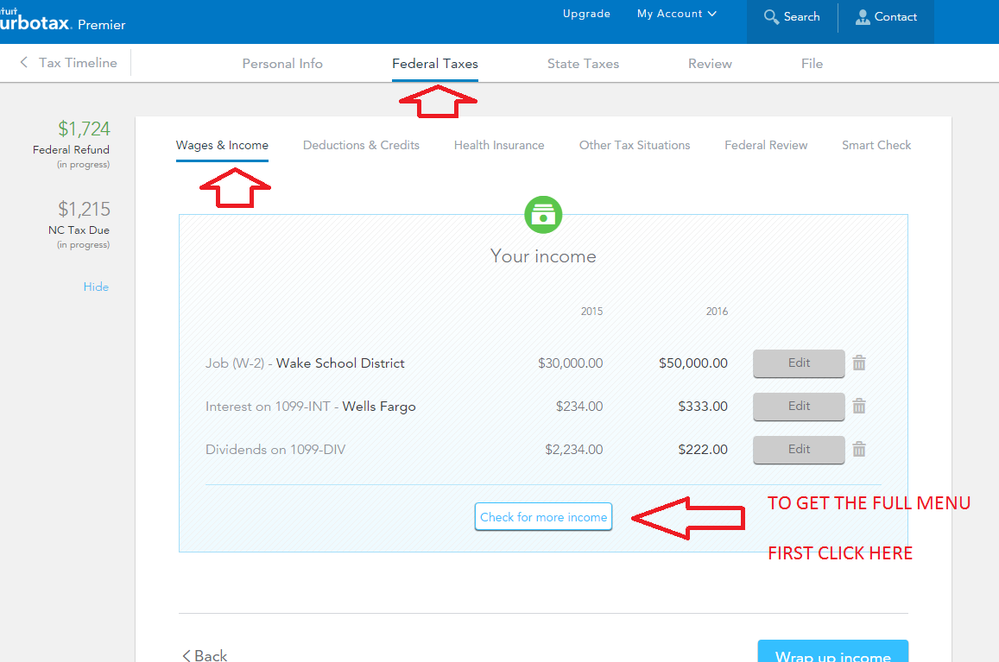Click trash icon for Wells Fargo interest
Image resolution: width=999 pixels, height=662 pixels.
pyautogui.click(x=859, y=406)
